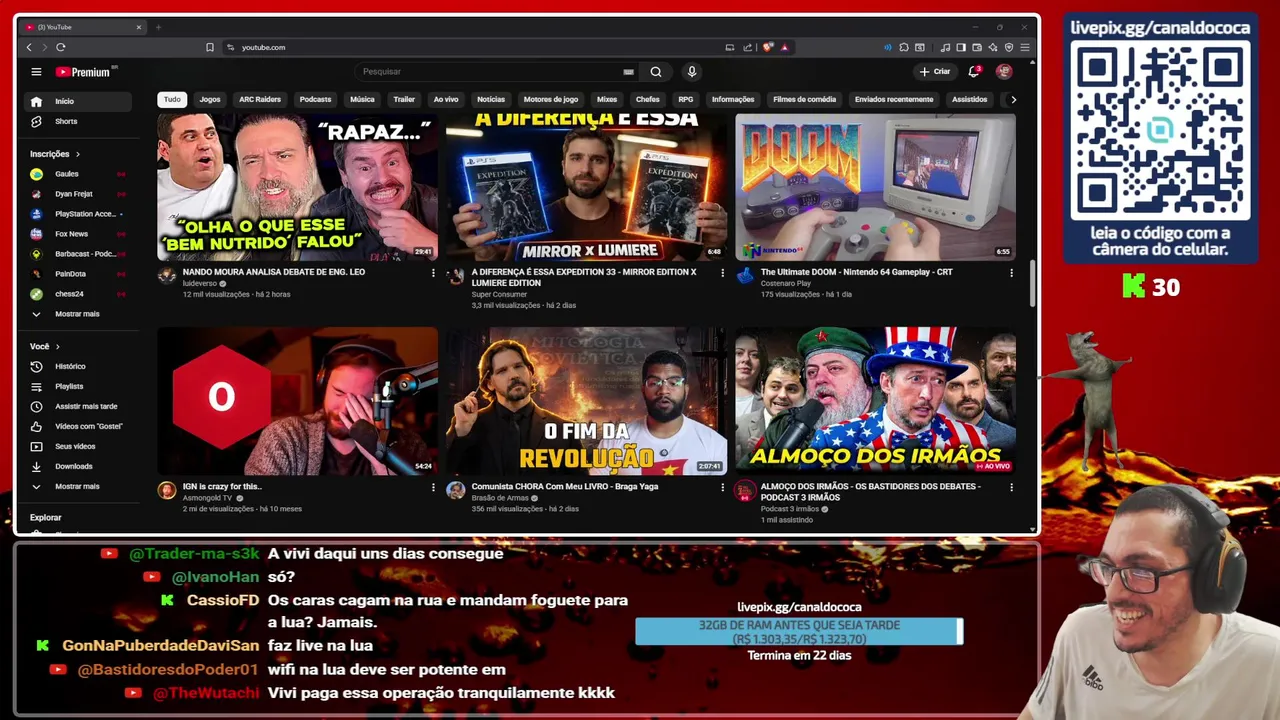Open a new browser tab with plus
The image size is (1280, 720).
(158, 27)
